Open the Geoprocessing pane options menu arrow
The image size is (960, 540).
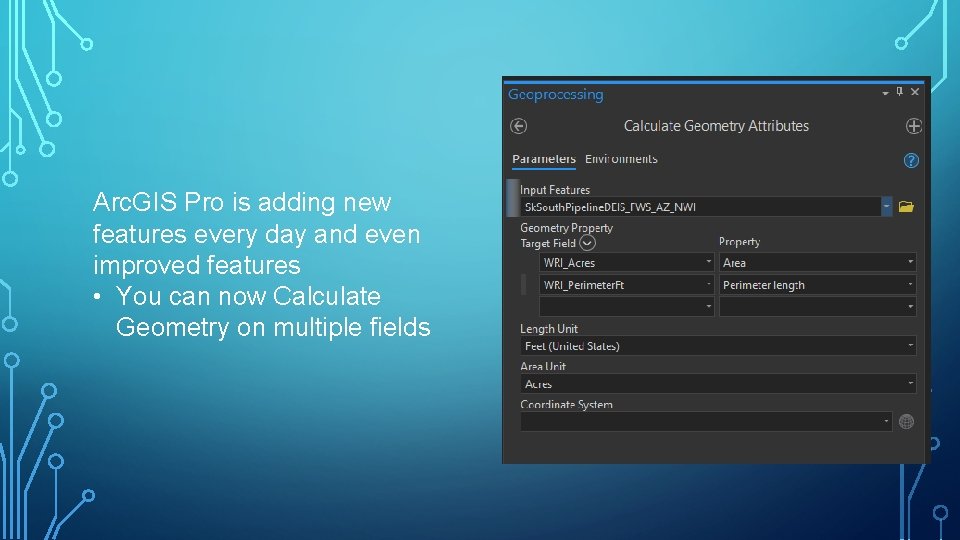[x=885, y=93]
